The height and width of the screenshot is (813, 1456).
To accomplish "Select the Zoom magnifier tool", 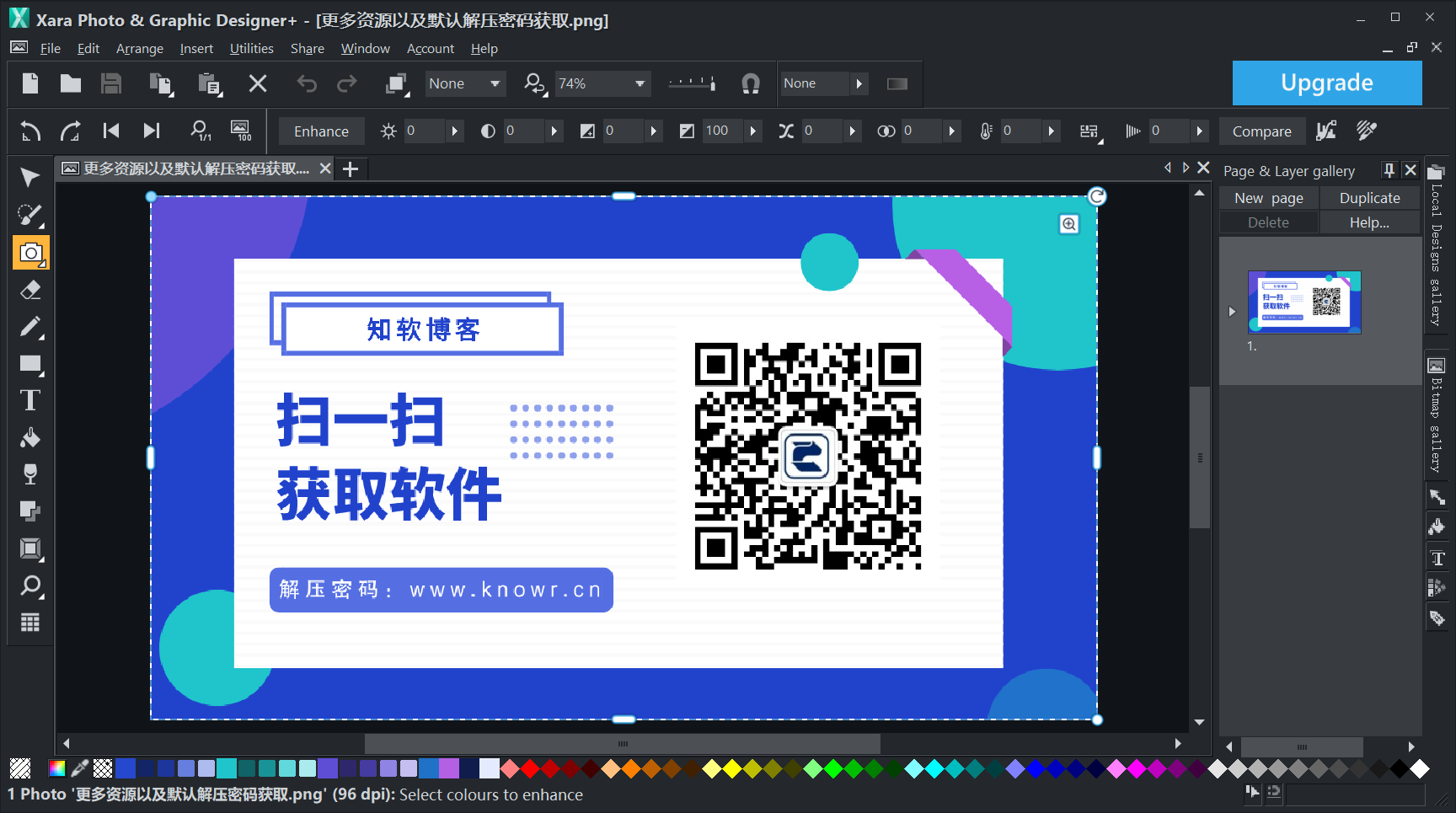I will click(x=30, y=586).
